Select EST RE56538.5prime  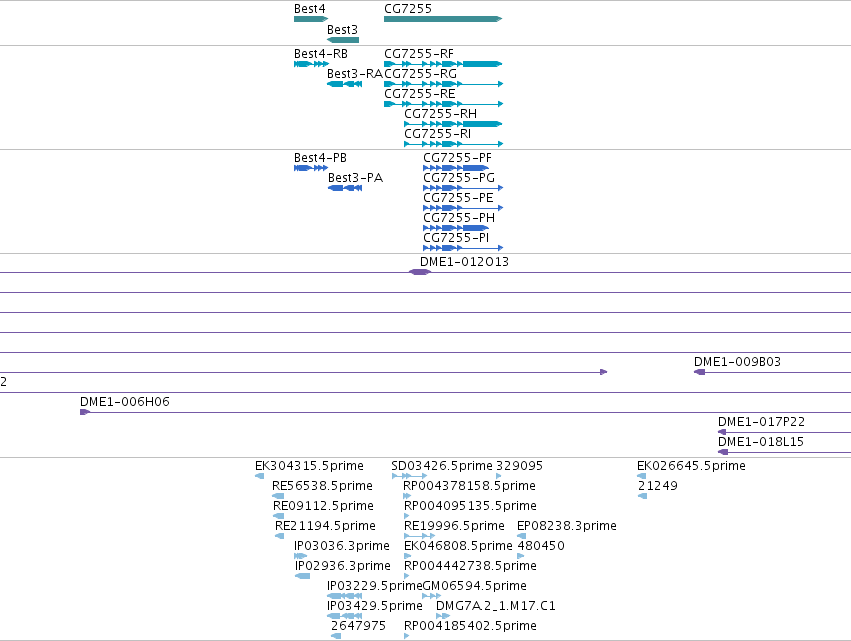(322, 486)
